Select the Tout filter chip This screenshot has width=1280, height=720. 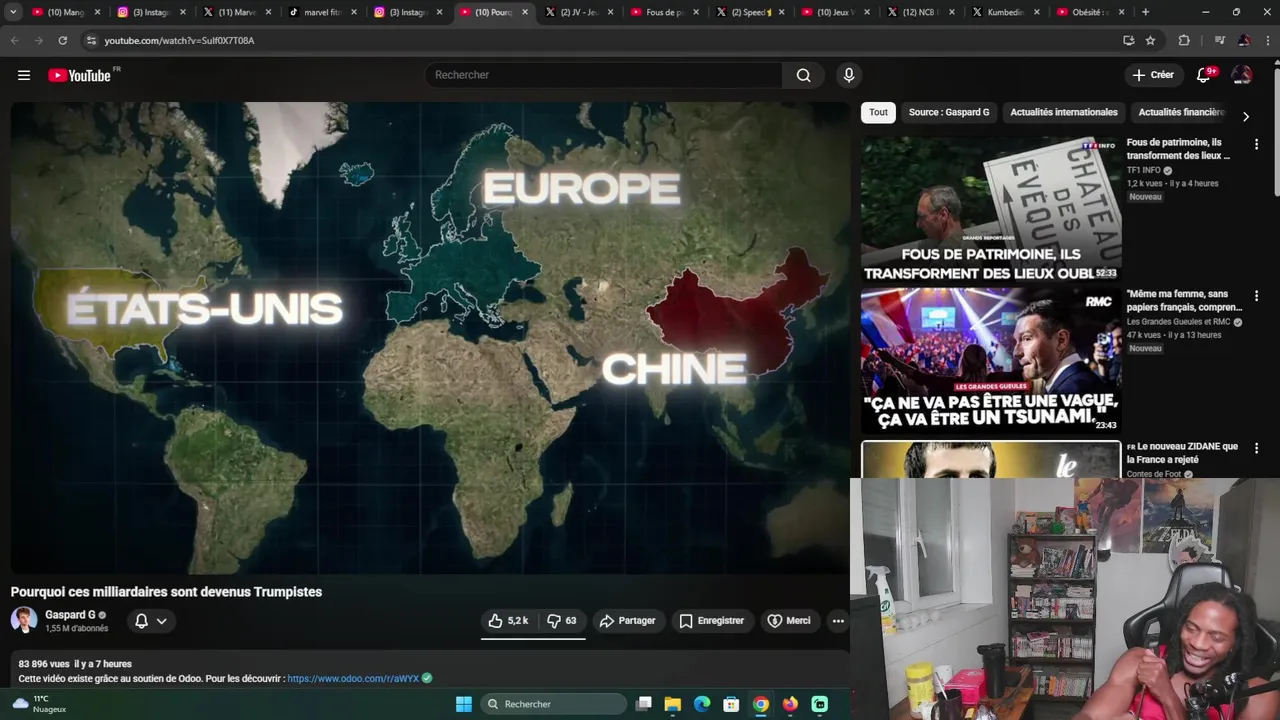878,112
